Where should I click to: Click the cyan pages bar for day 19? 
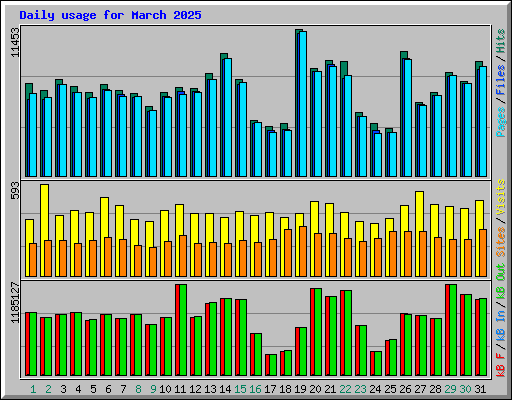303,104
